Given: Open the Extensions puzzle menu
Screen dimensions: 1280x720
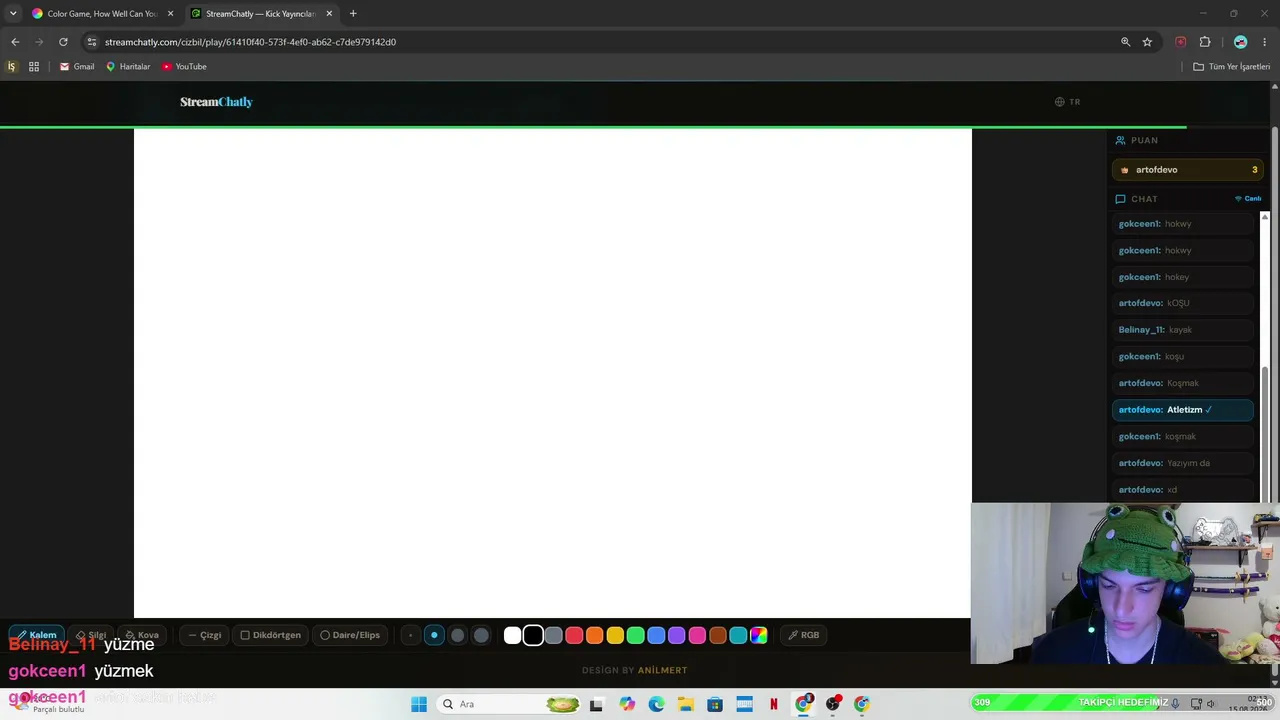Looking at the screenshot, I should point(1205,42).
